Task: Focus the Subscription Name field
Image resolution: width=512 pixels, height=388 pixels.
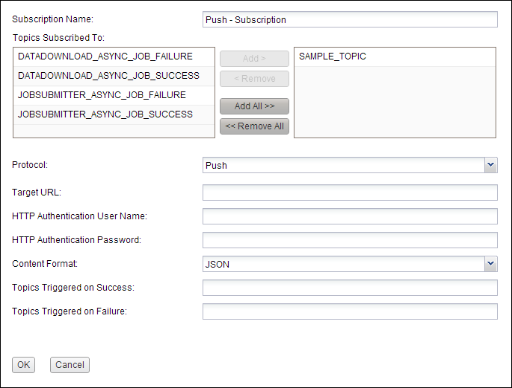Action: click(350, 20)
